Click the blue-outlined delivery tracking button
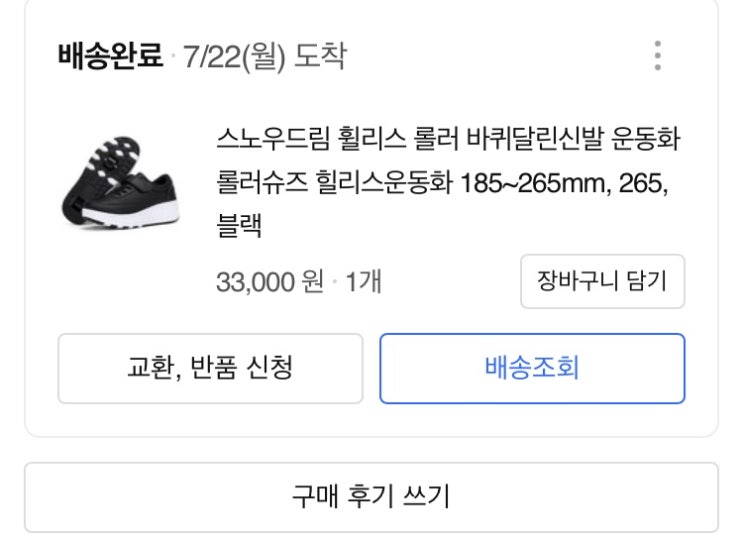743x541 pixels. coord(532,368)
